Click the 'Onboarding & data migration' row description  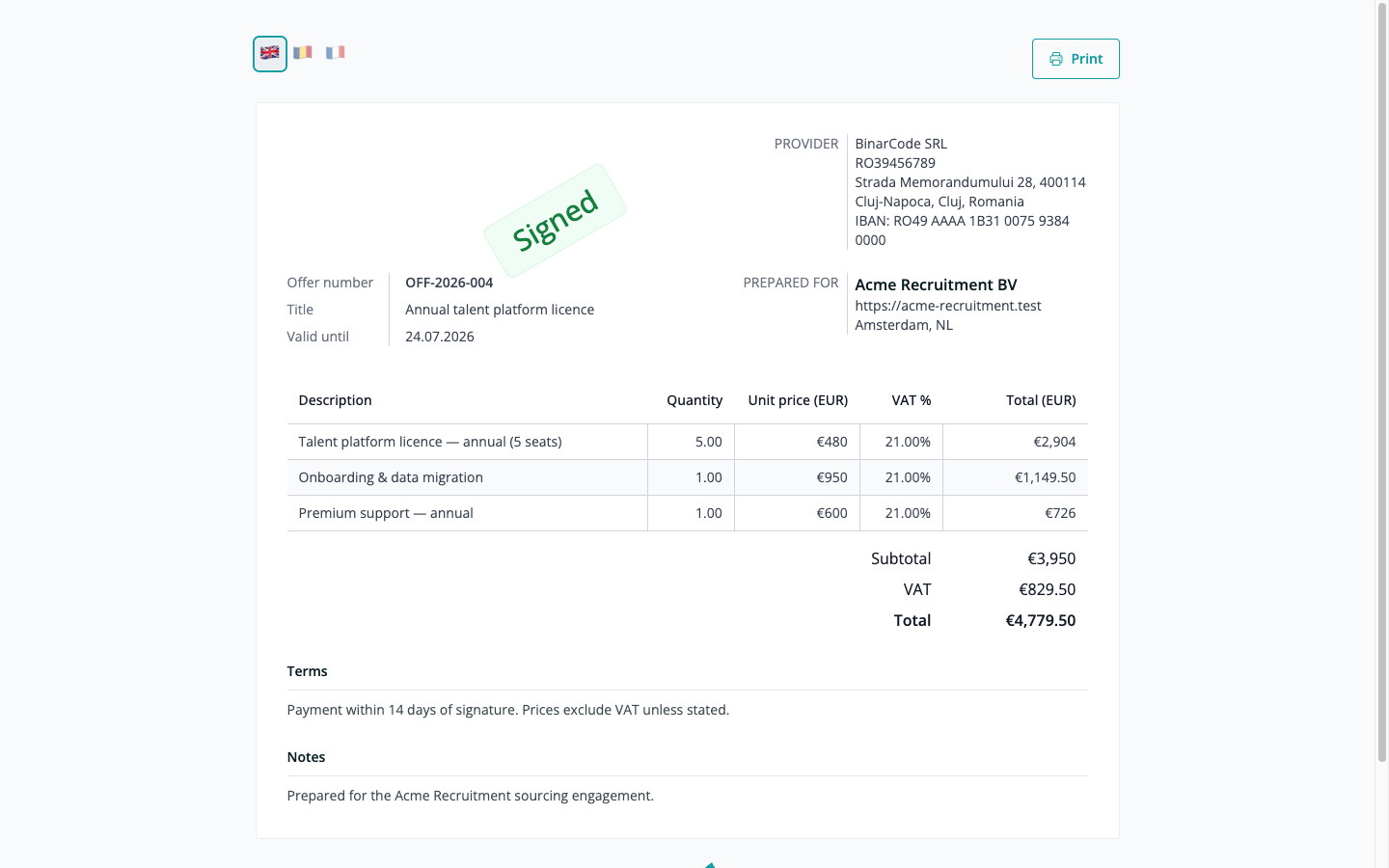(391, 477)
